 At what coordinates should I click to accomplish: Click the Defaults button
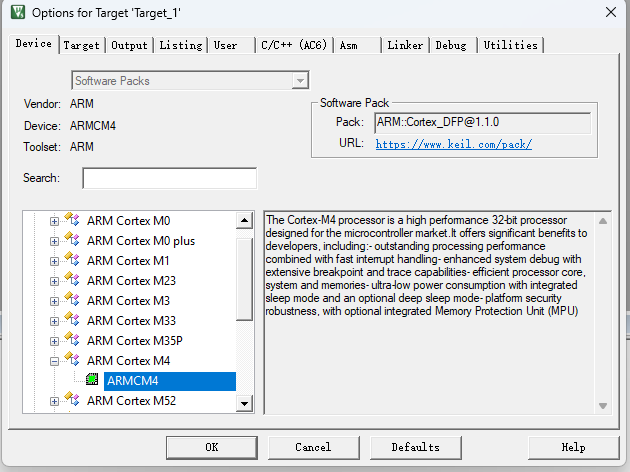pyautogui.click(x=415, y=447)
